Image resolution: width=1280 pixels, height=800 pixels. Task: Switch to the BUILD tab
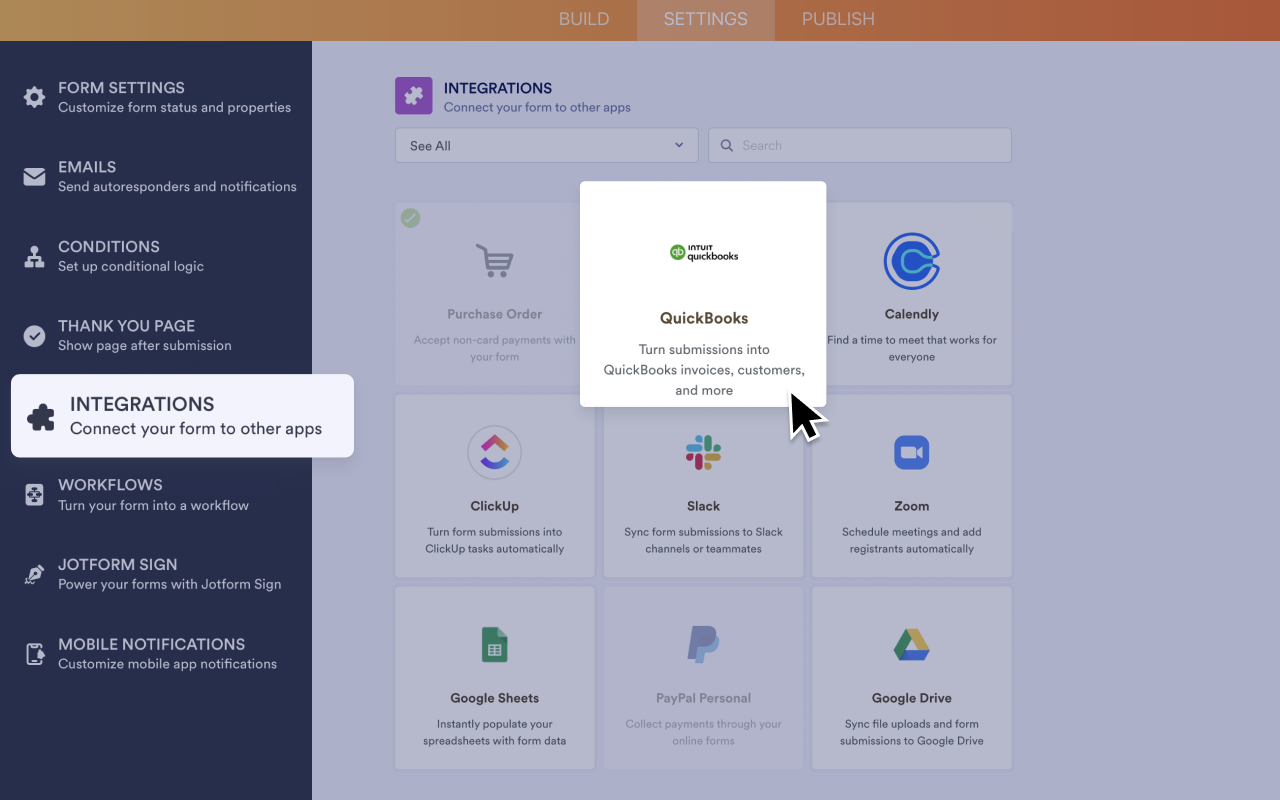pyautogui.click(x=584, y=19)
